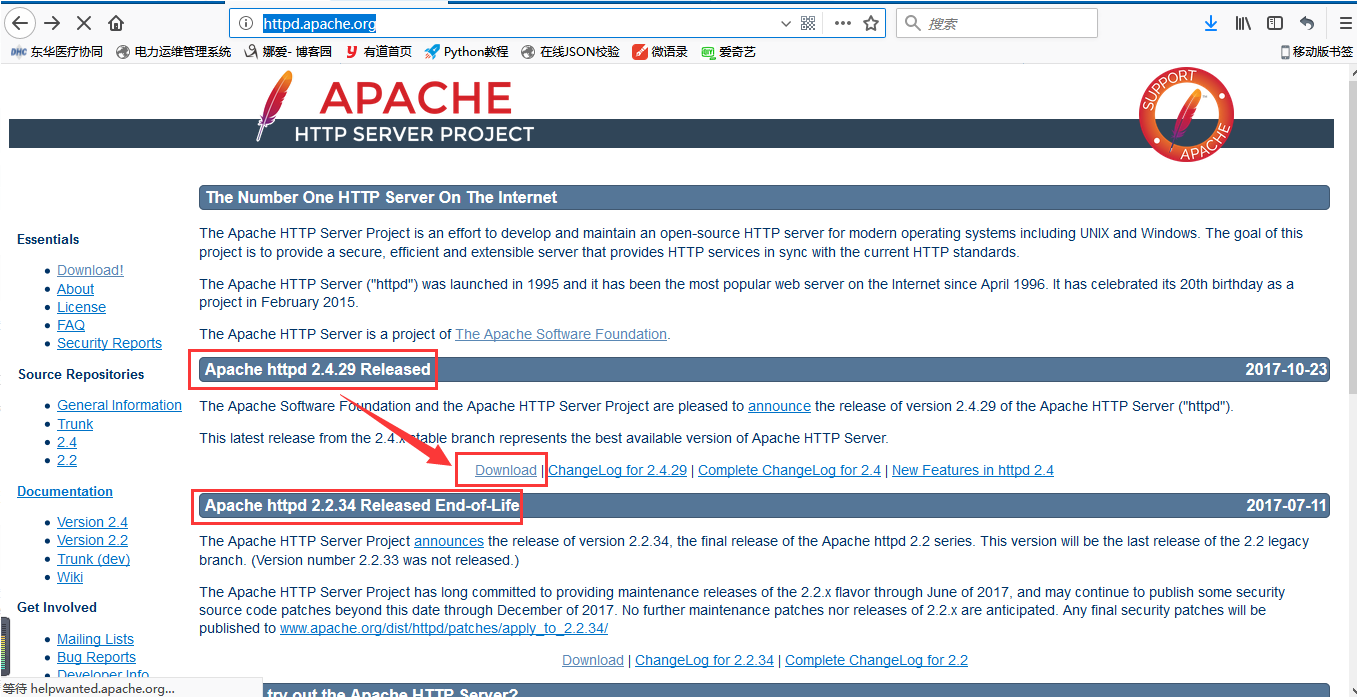This screenshot has width=1357, height=697.
Task: Open Security Reports in sidebar
Action: 109,343
